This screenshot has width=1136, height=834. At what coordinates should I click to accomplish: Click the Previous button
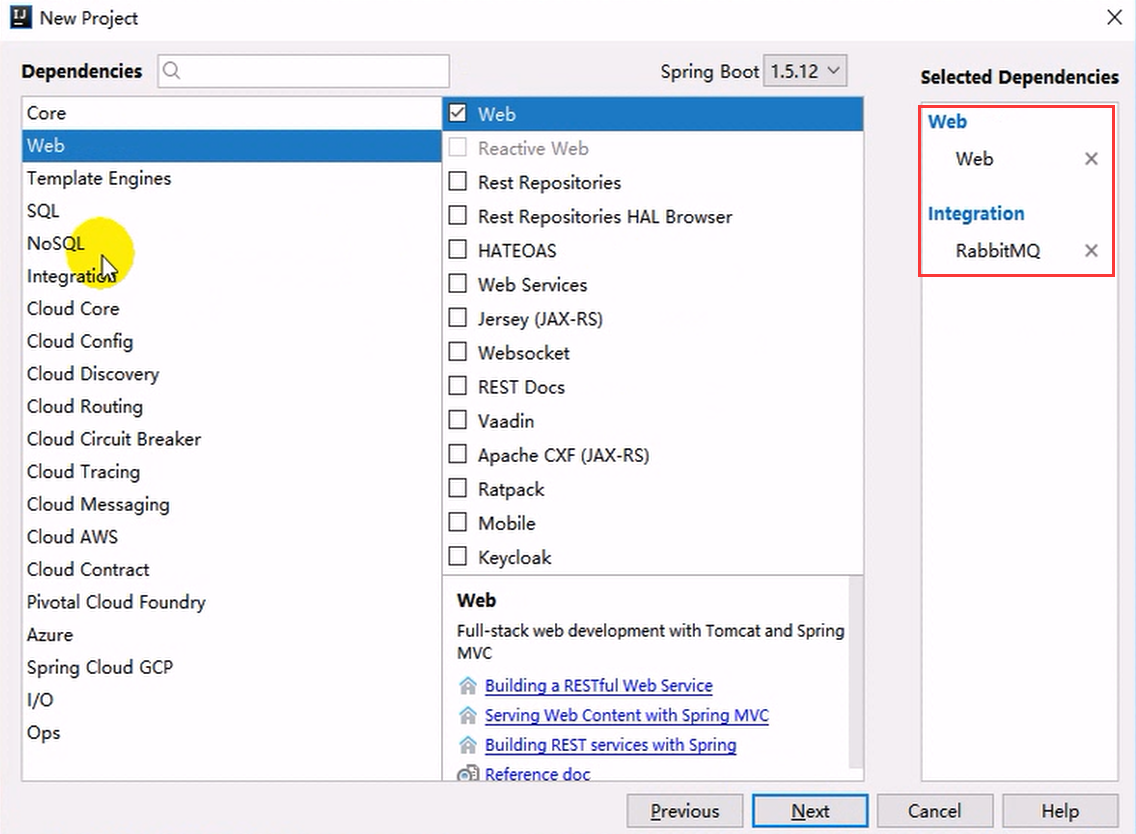coord(685,811)
